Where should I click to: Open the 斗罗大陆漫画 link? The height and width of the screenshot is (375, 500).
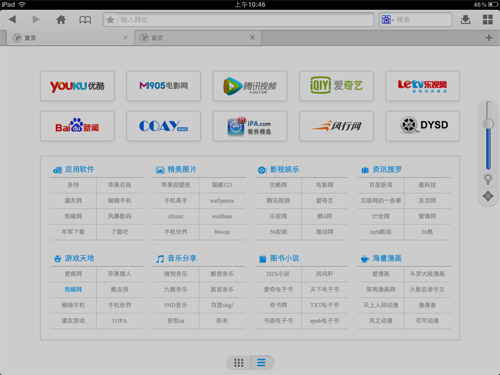(x=427, y=274)
